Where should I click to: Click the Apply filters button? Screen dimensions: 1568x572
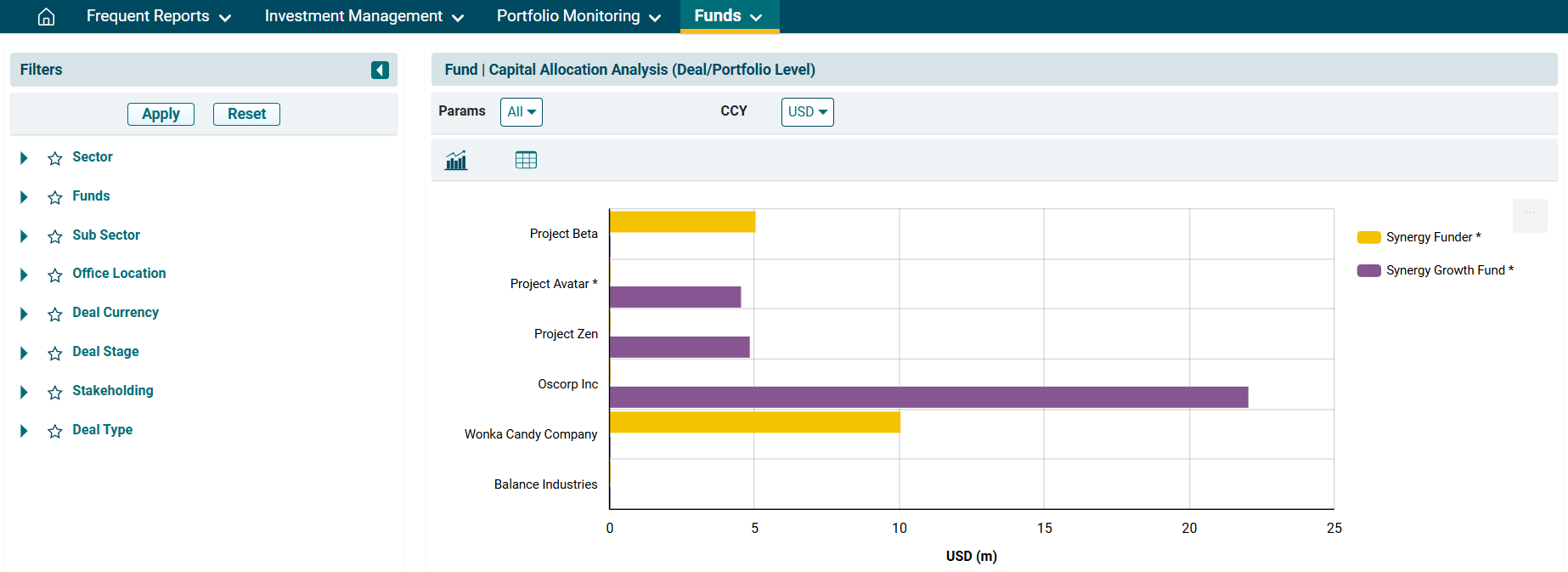pos(161,114)
